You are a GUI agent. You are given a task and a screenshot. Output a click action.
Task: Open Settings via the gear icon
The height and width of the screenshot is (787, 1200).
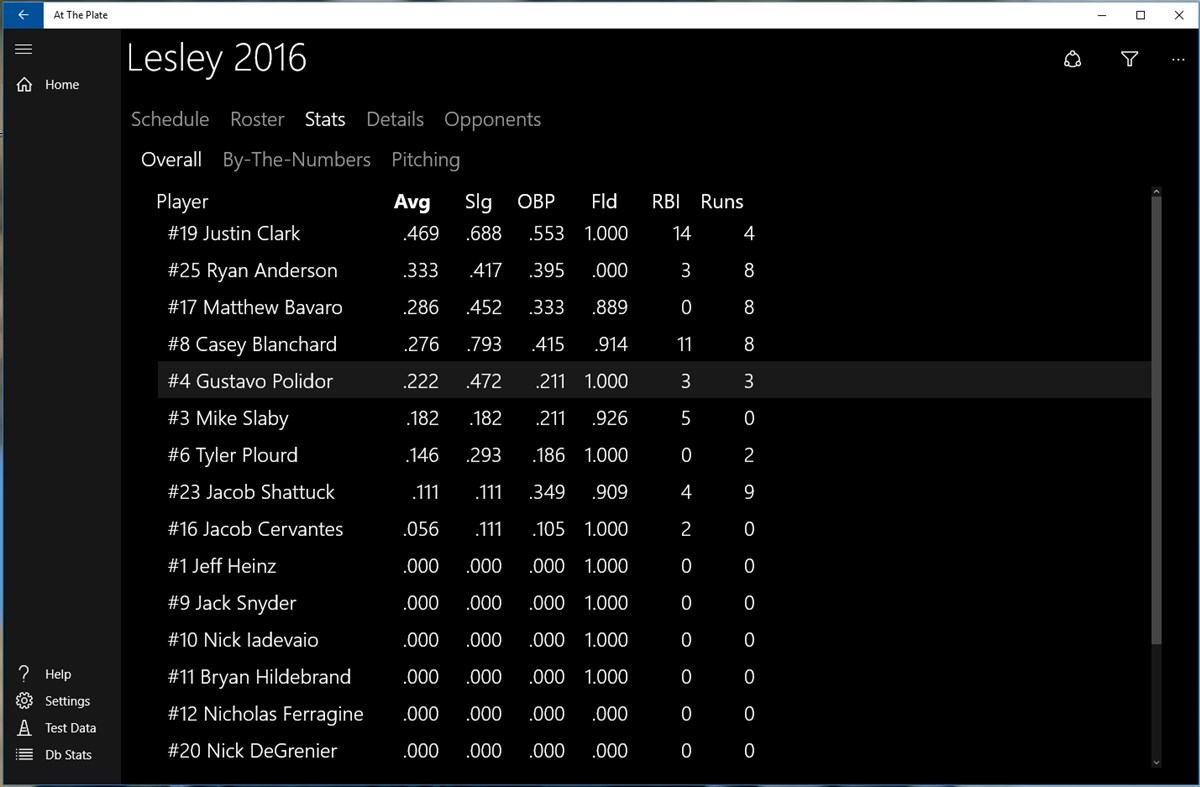23,700
